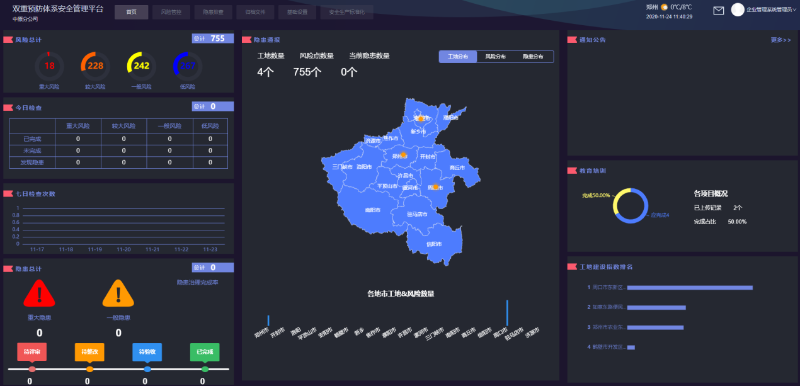Click the yellow gauge showing 242
This screenshot has width=800, height=386.
pos(141,65)
